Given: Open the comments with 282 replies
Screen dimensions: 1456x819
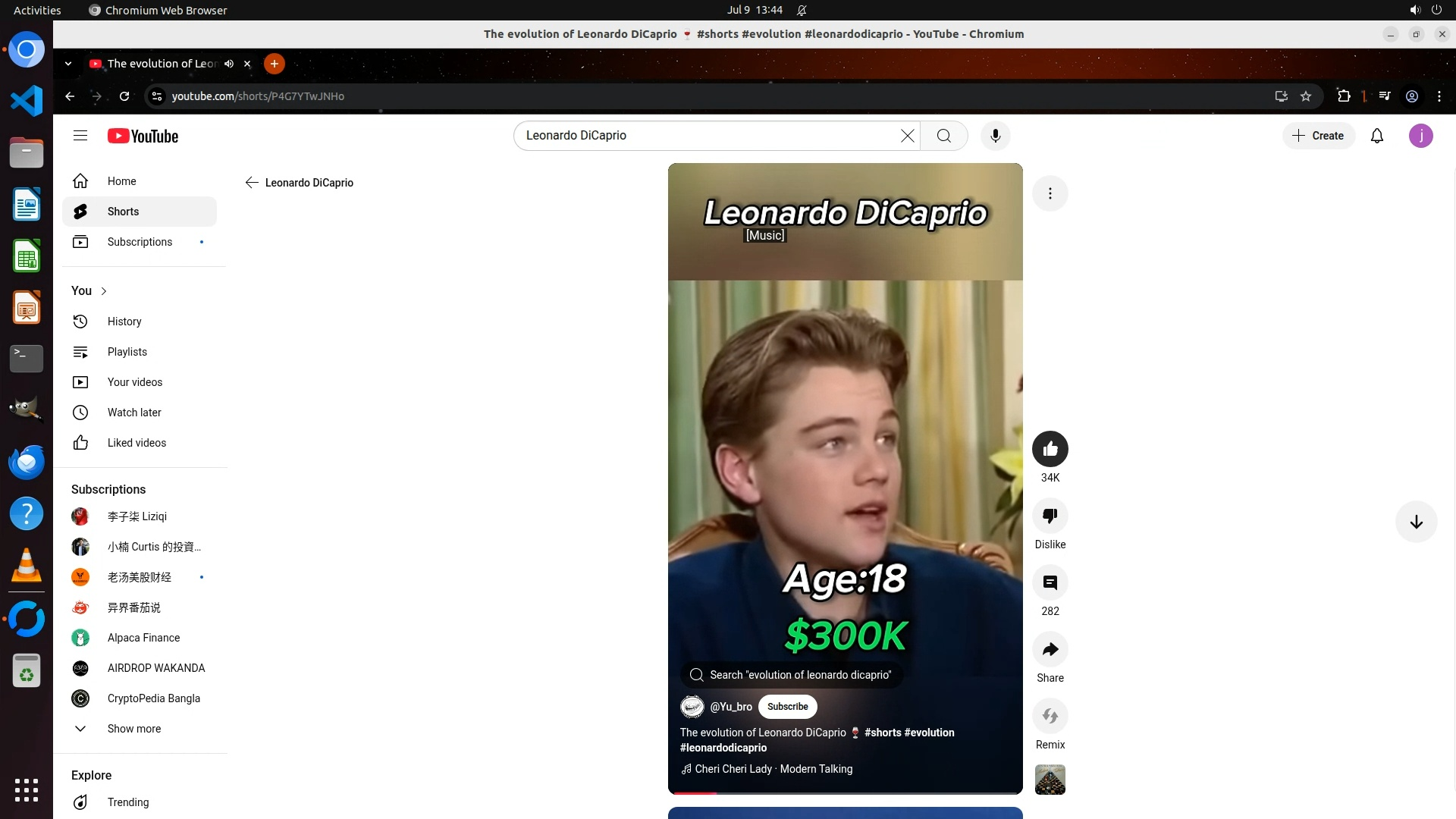Looking at the screenshot, I should 1050,582.
